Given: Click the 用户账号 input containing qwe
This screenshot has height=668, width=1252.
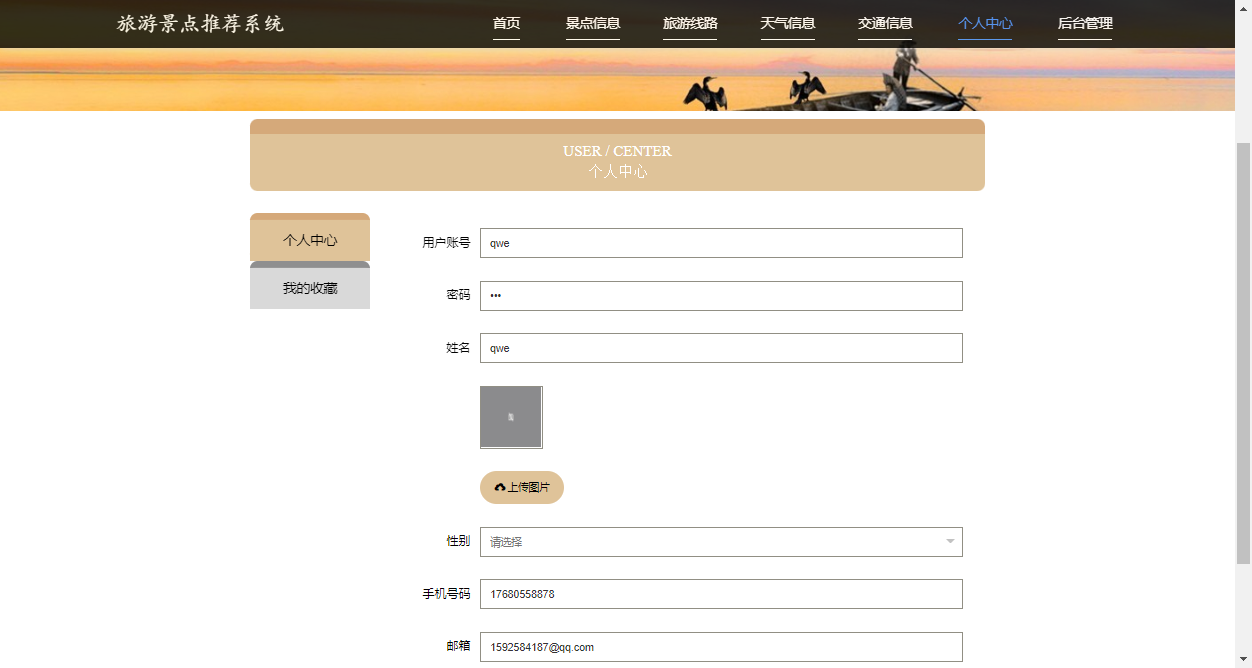Looking at the screenshot, I should [x=720, y=242].
